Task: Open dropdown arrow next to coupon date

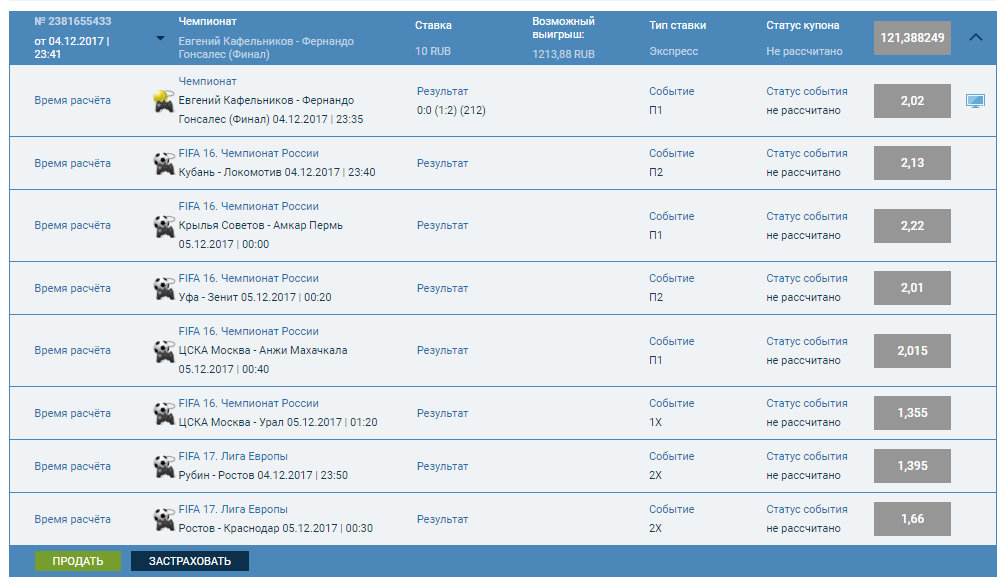Action: coord(160,38)
